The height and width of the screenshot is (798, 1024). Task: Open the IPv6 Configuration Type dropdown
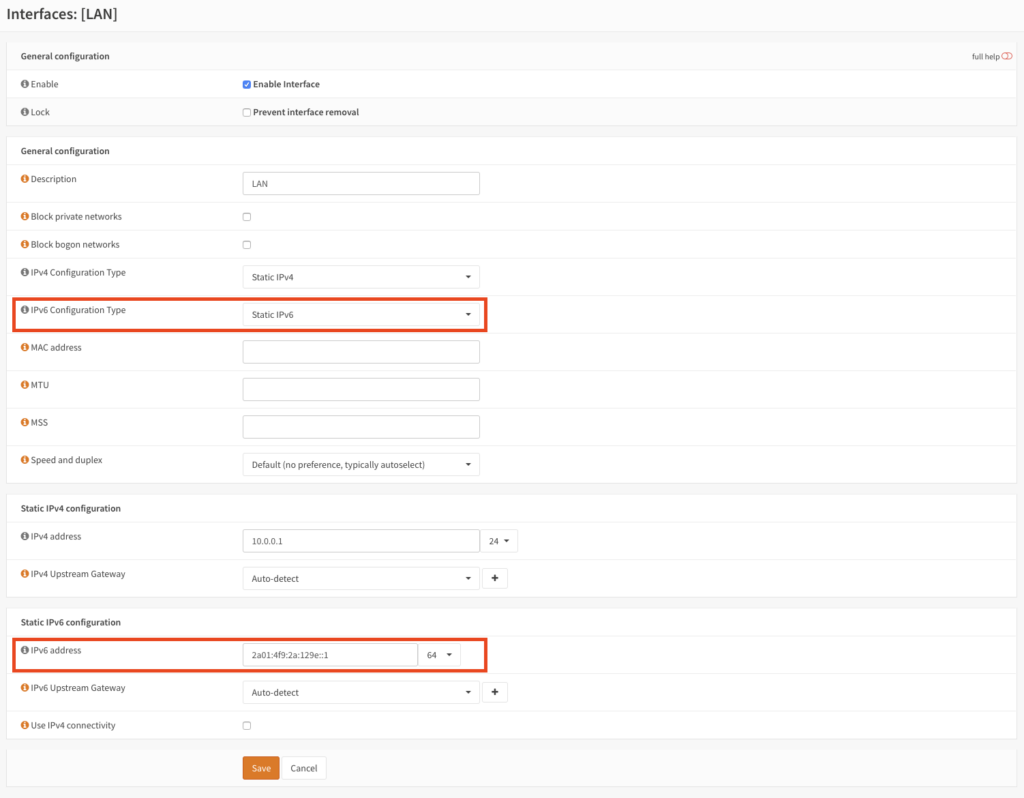click(361, 315)
